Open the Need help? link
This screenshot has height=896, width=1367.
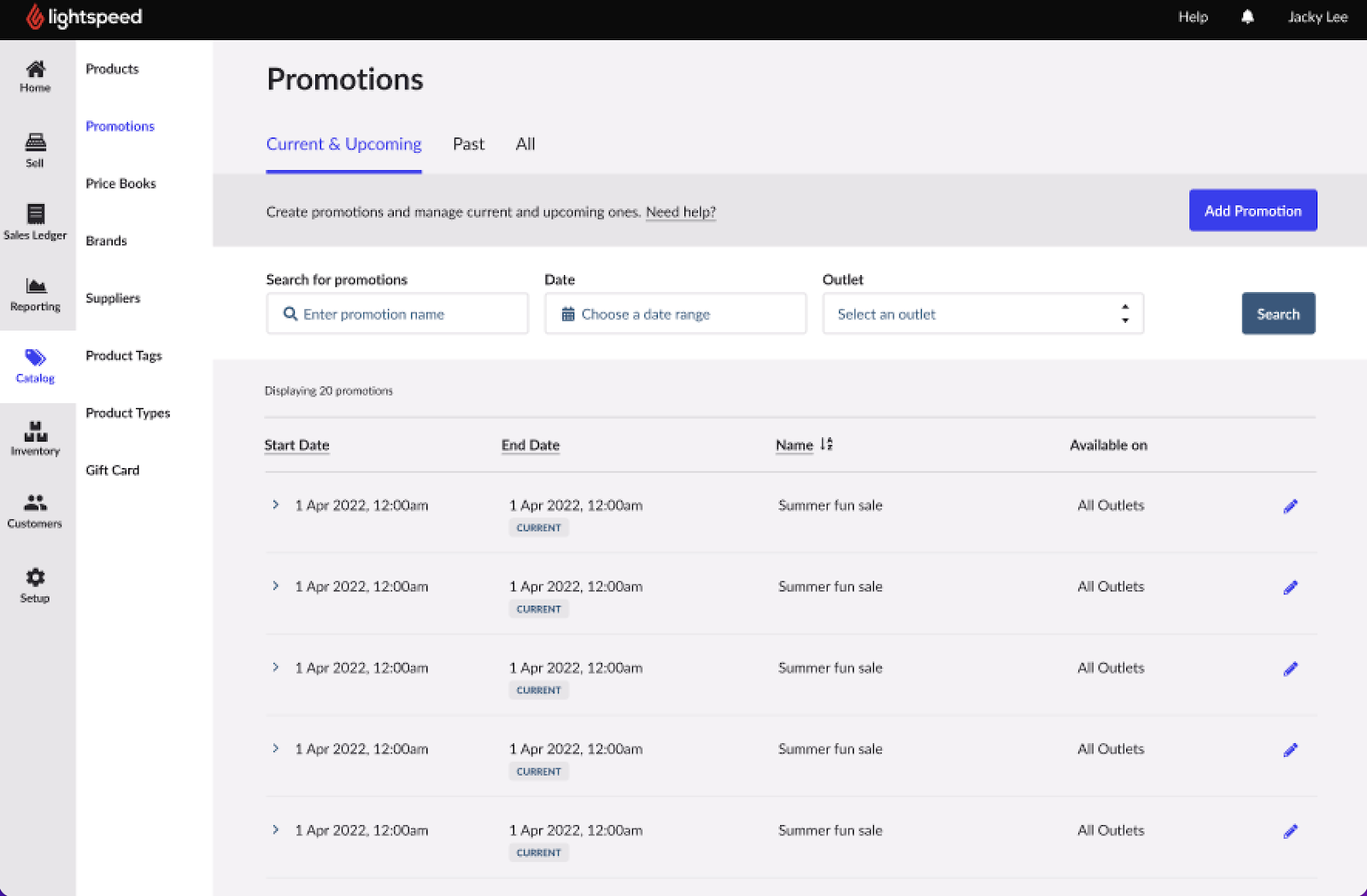click(680, 212)
